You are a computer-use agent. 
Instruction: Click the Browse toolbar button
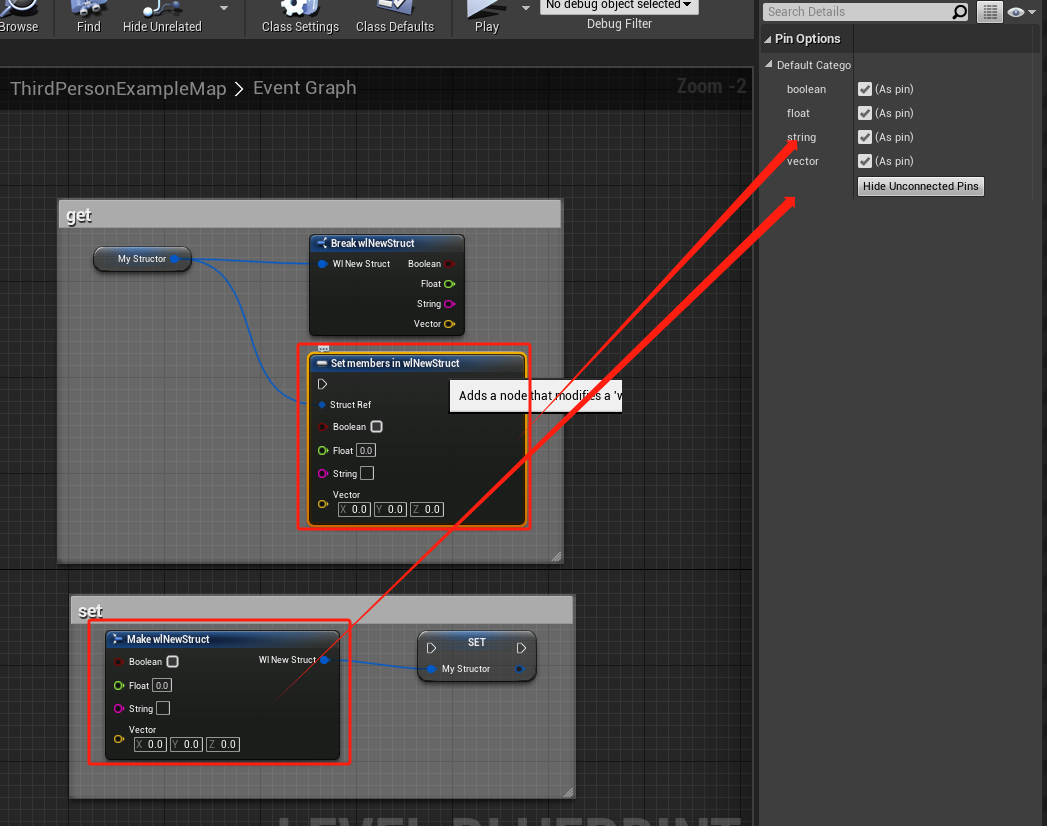pyautogui.click(x=19, y=17)
